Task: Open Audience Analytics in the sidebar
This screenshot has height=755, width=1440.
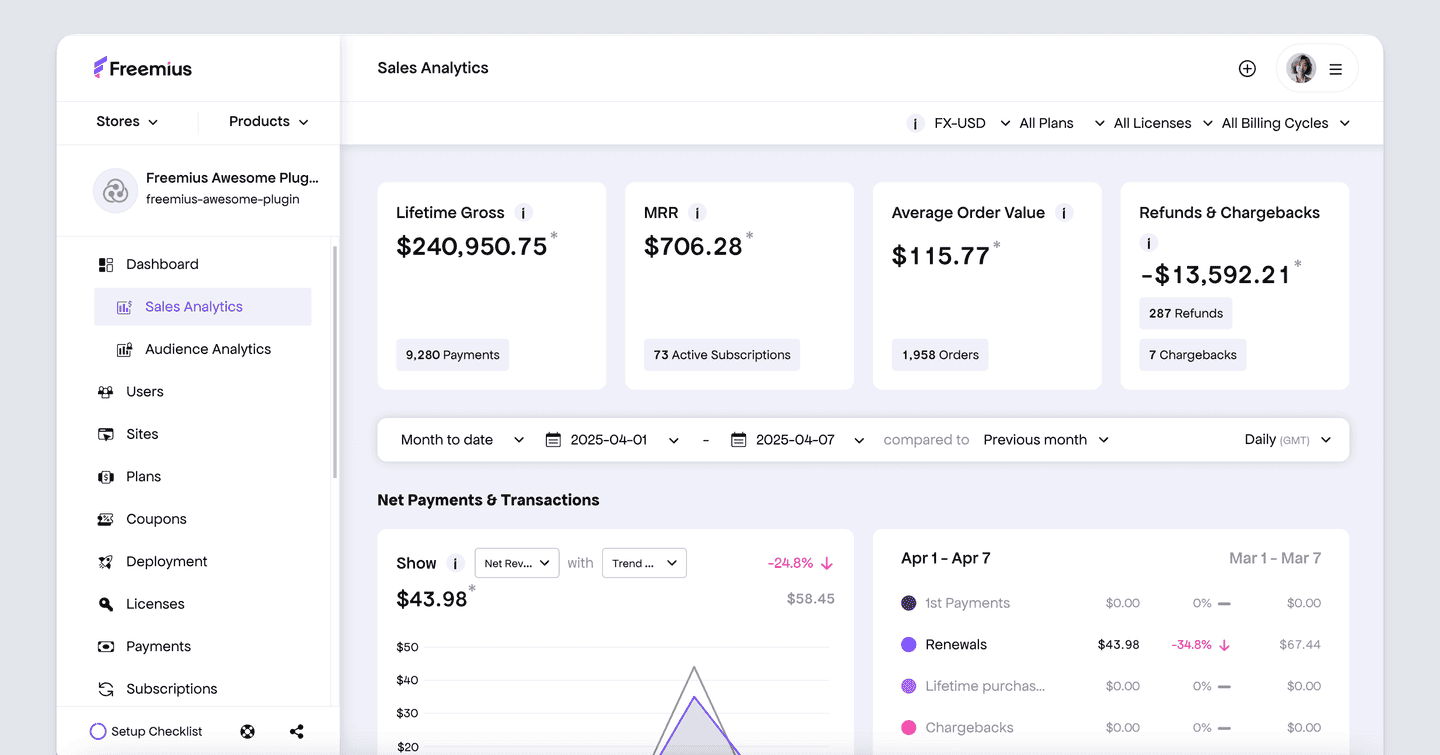Action: [x=207, y=349]
